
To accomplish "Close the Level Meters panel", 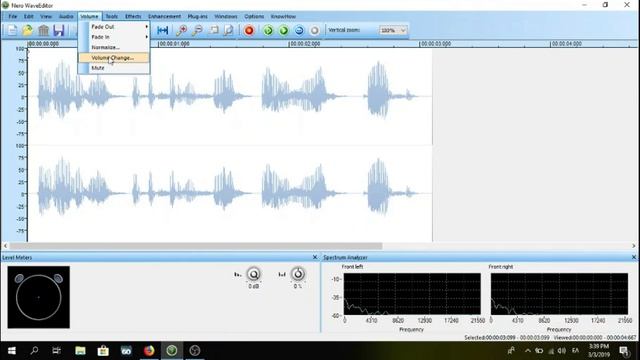I will (315, 257).
